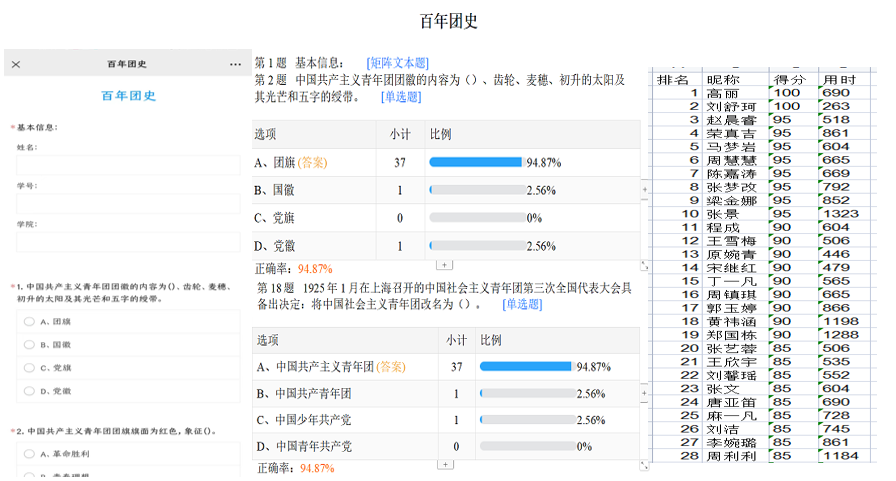
Task: Click the 小计 column header in question 2 table
Action: [x=400, y=134]
